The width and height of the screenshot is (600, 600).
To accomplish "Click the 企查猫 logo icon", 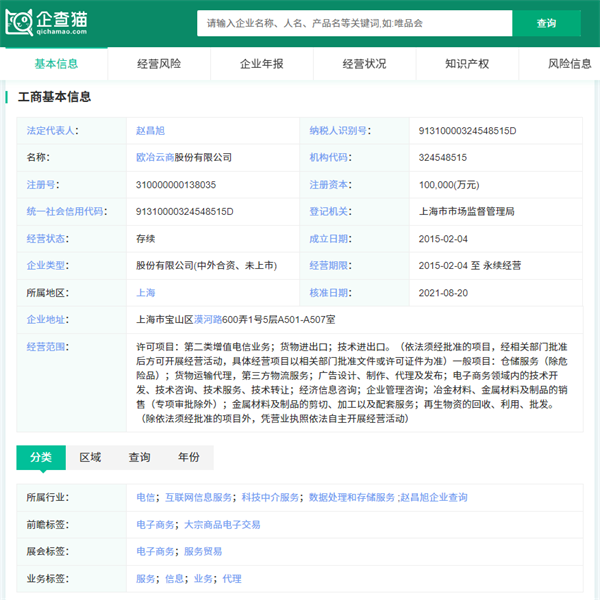I will tap(20, 22).
